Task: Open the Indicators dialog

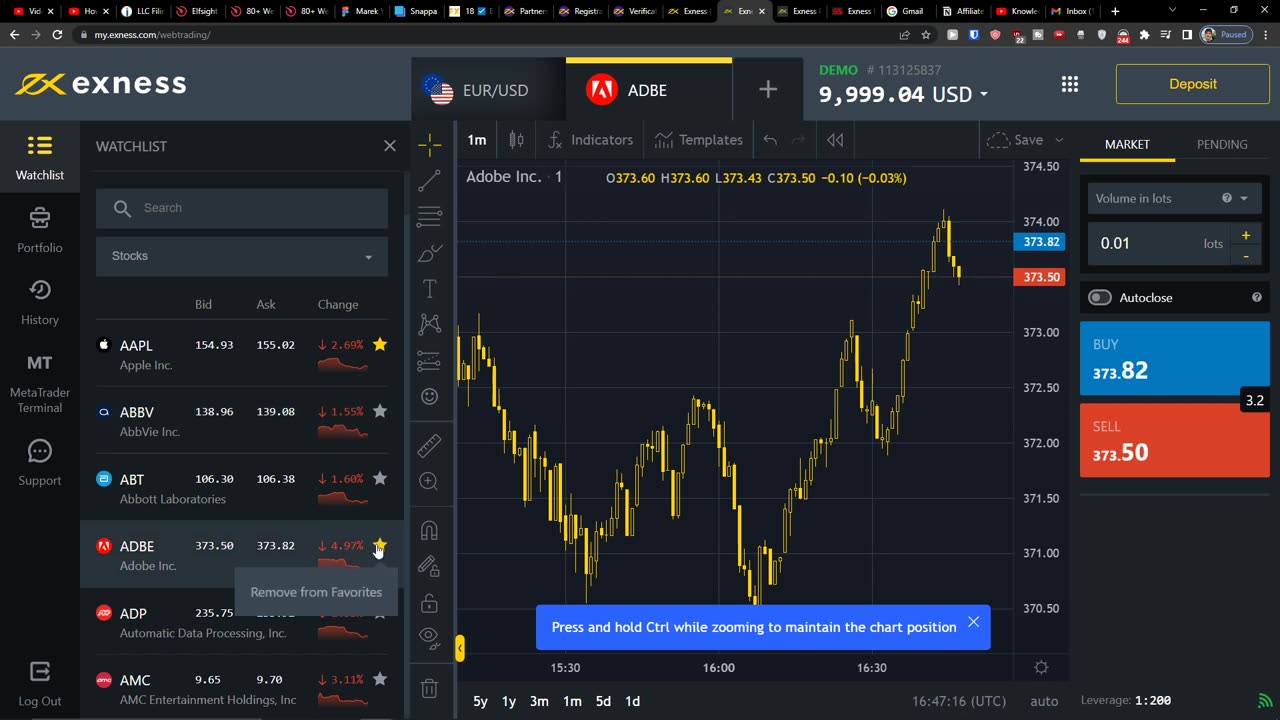Action: 590,140
